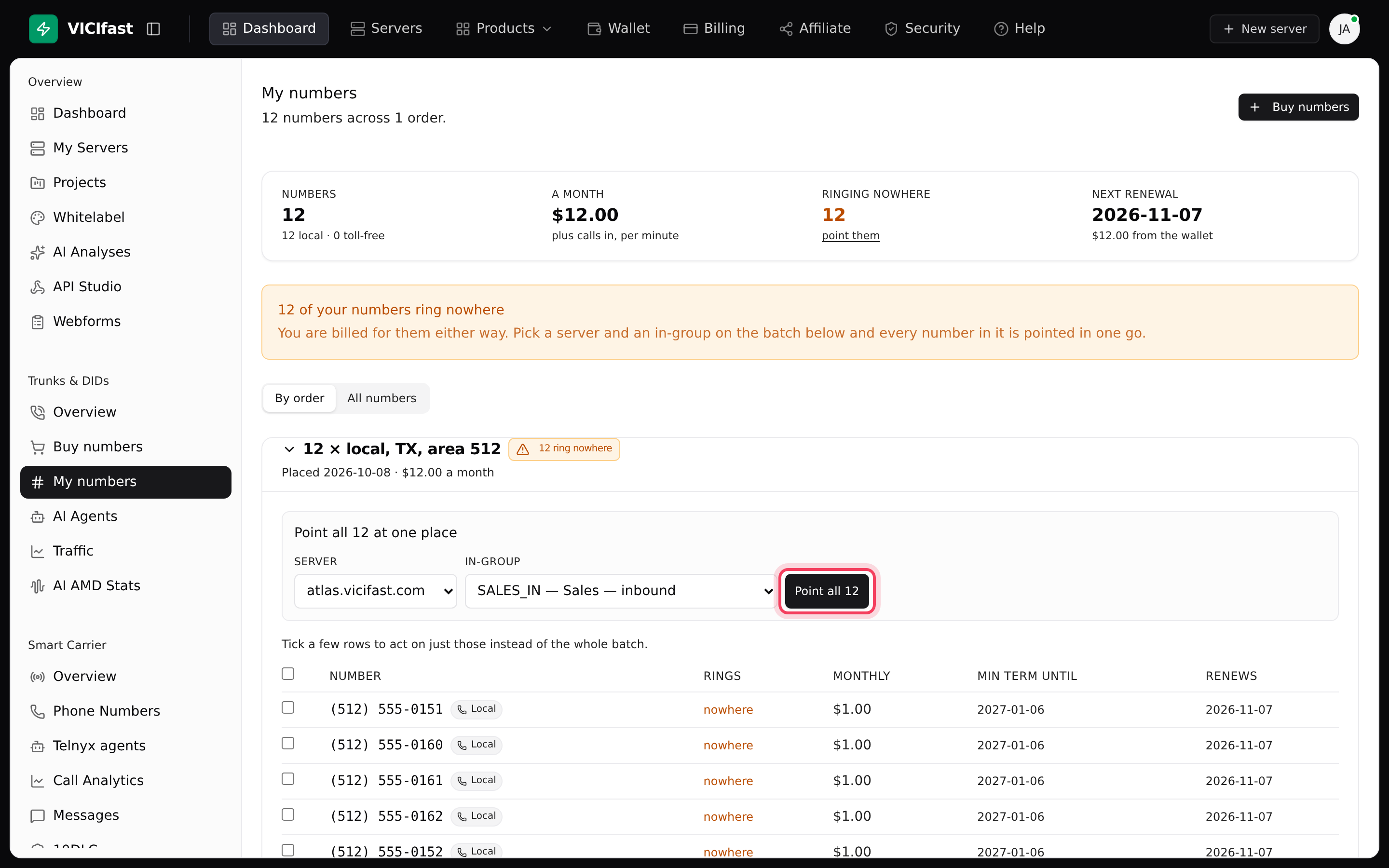The height and width of the screenshot is (868, 1389).
Task: Open API Studio webhook icon
Action: 37,287
